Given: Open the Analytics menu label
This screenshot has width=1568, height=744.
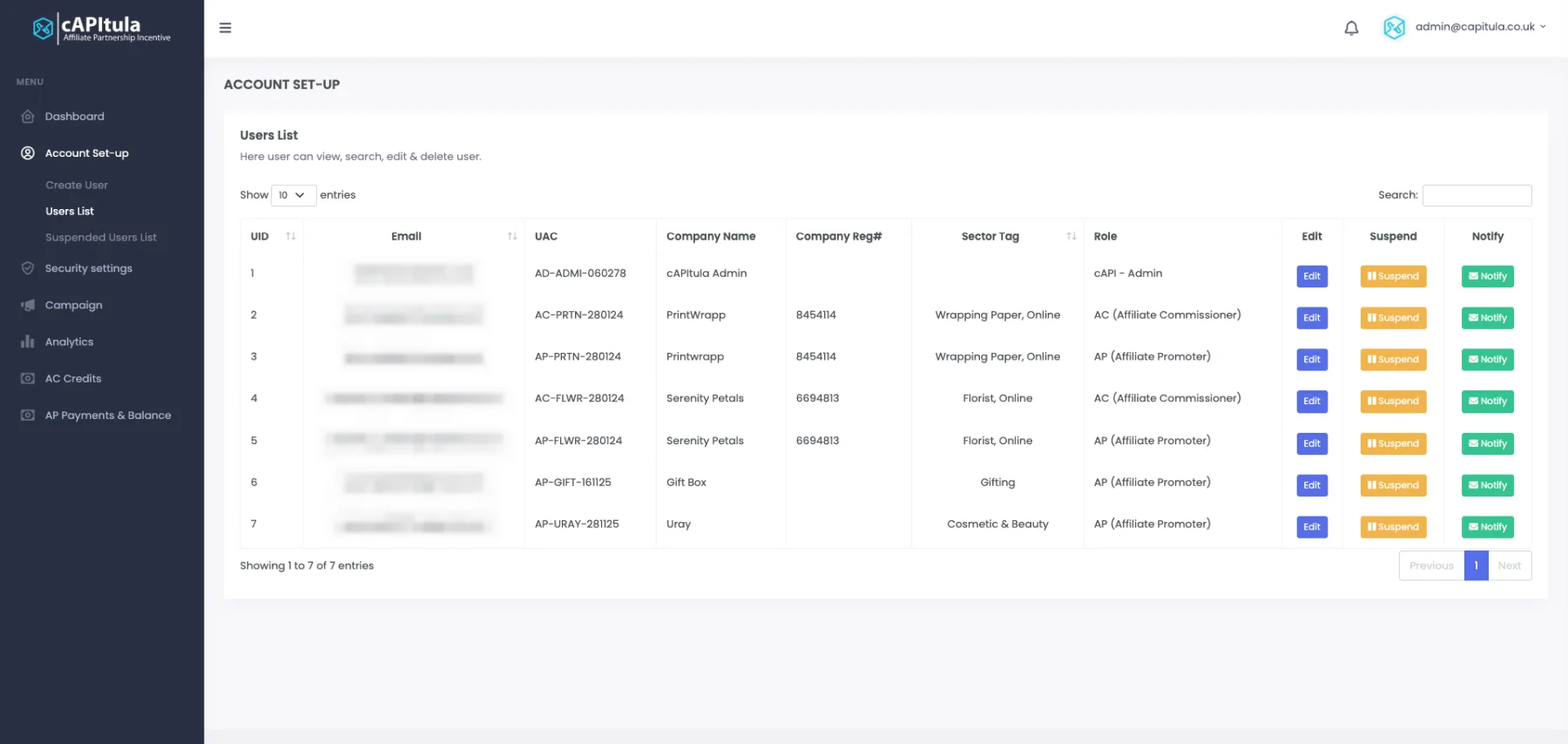Looking at the screenshot, I should (x=70, y=342).
